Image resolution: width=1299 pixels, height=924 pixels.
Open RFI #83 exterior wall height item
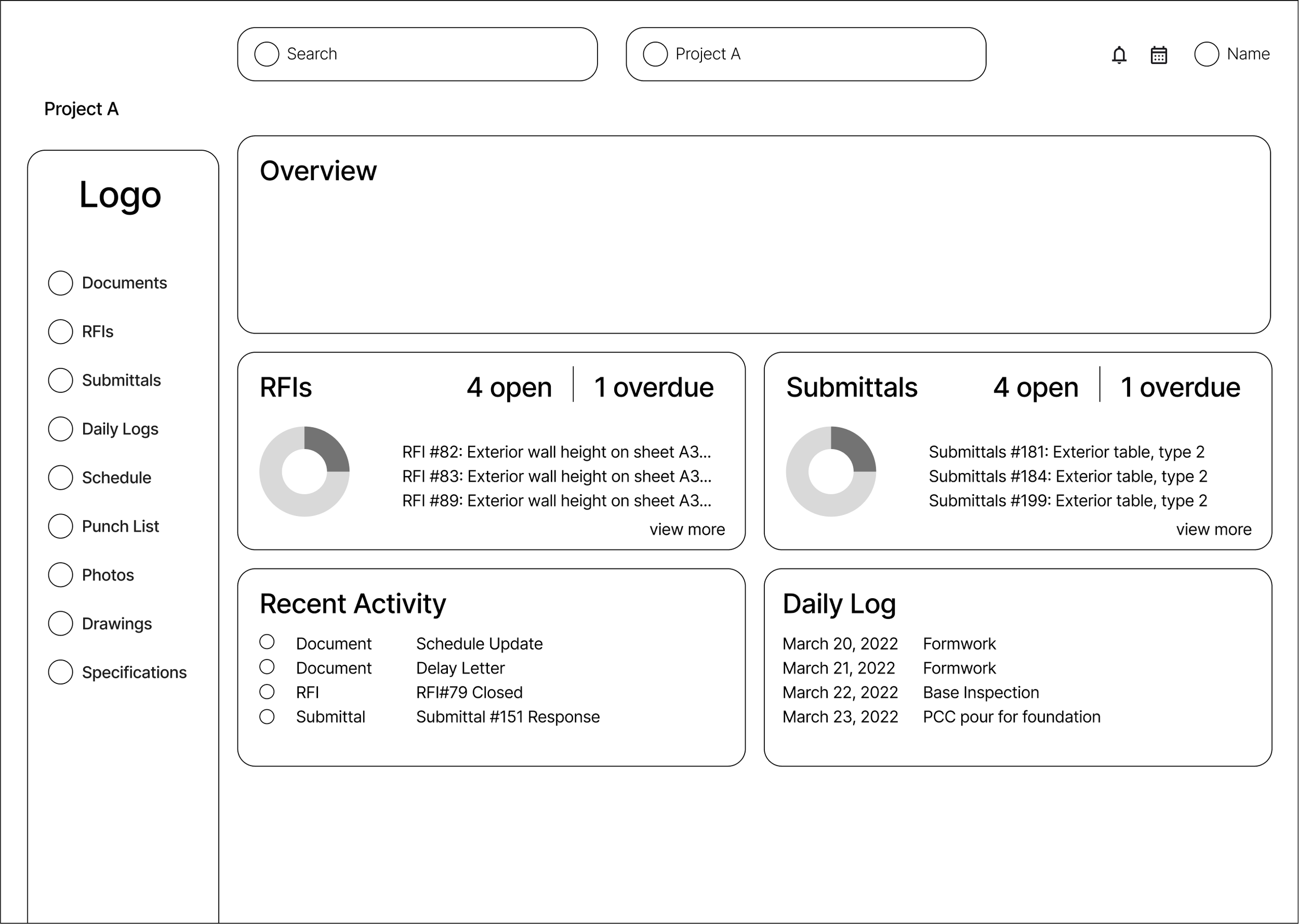556,476
